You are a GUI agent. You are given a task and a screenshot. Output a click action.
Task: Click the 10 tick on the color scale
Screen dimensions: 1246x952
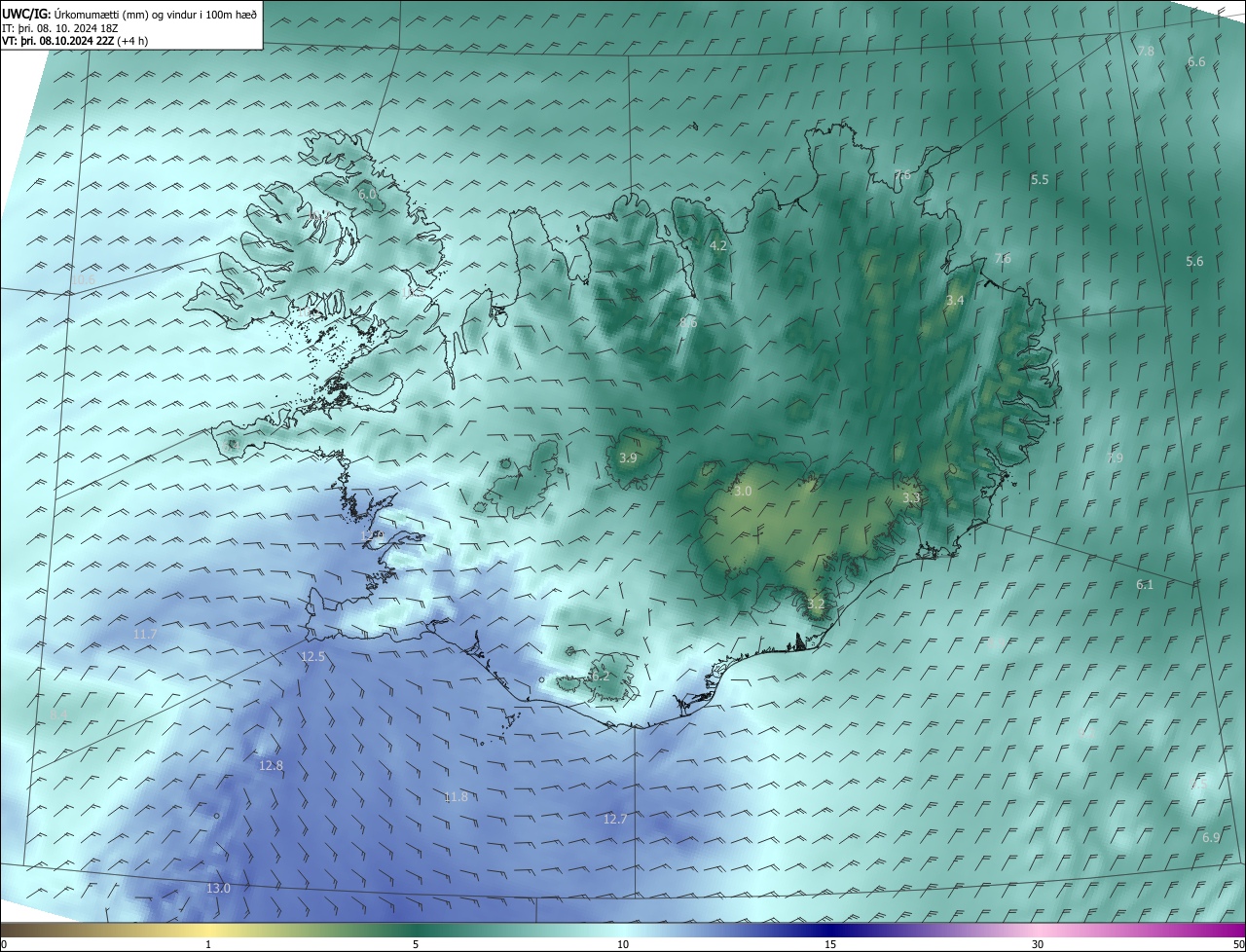coord(623,944)
